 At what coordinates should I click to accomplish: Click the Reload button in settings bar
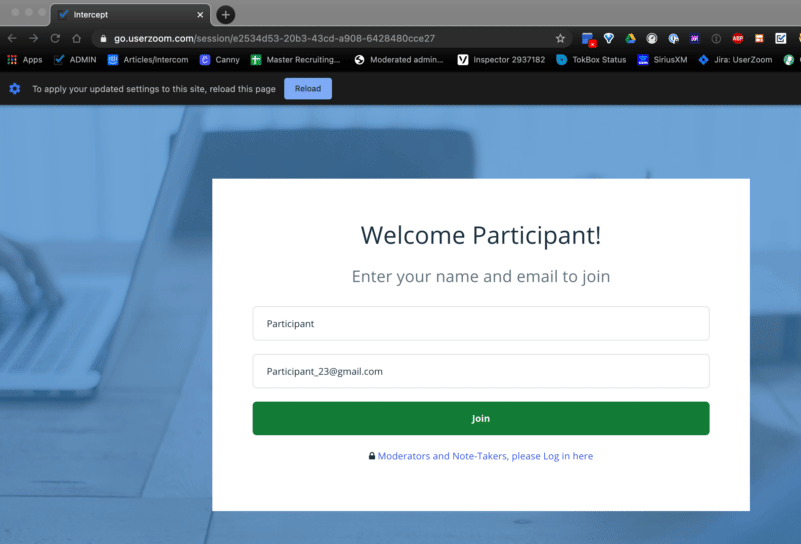click(308, 89)
